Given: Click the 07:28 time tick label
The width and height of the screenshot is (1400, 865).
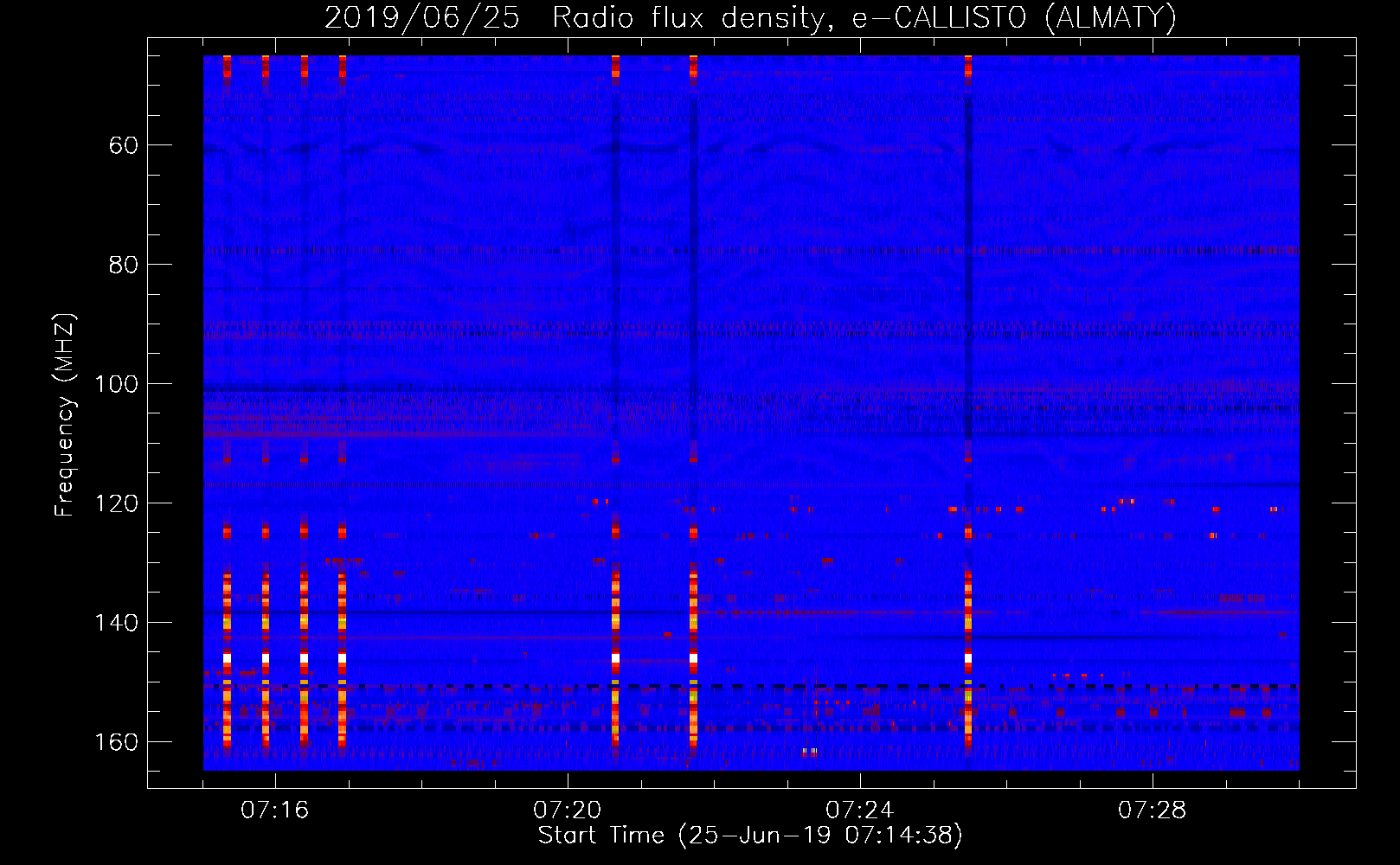Looking at the screenshot, I should click(x=1153, y=811).
